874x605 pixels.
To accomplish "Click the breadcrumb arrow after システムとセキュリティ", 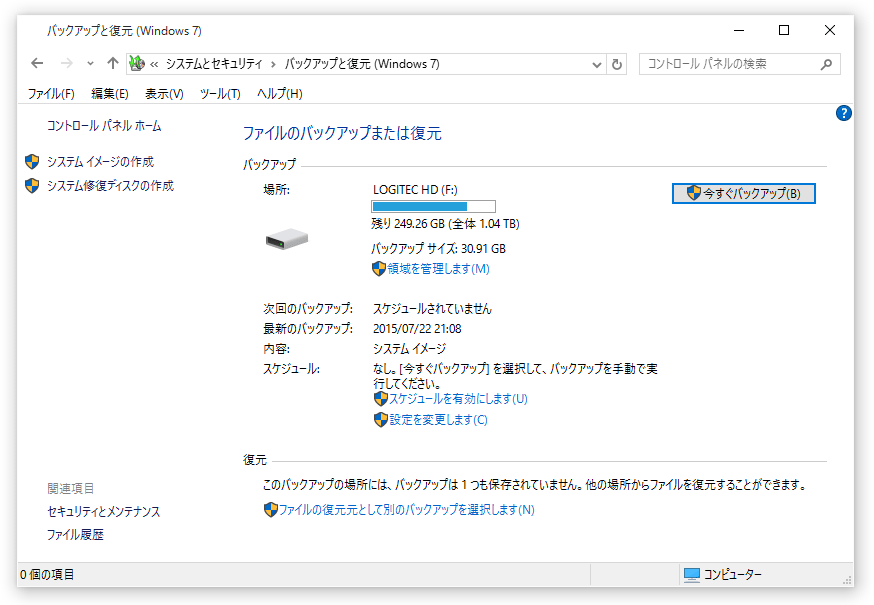I will [273, 65].
